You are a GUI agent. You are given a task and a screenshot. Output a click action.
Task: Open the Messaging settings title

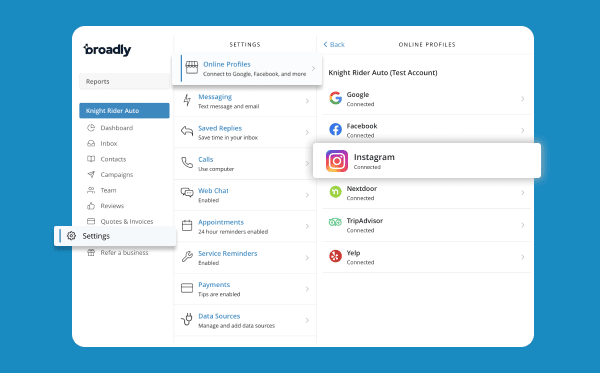[x=215, y=97]
